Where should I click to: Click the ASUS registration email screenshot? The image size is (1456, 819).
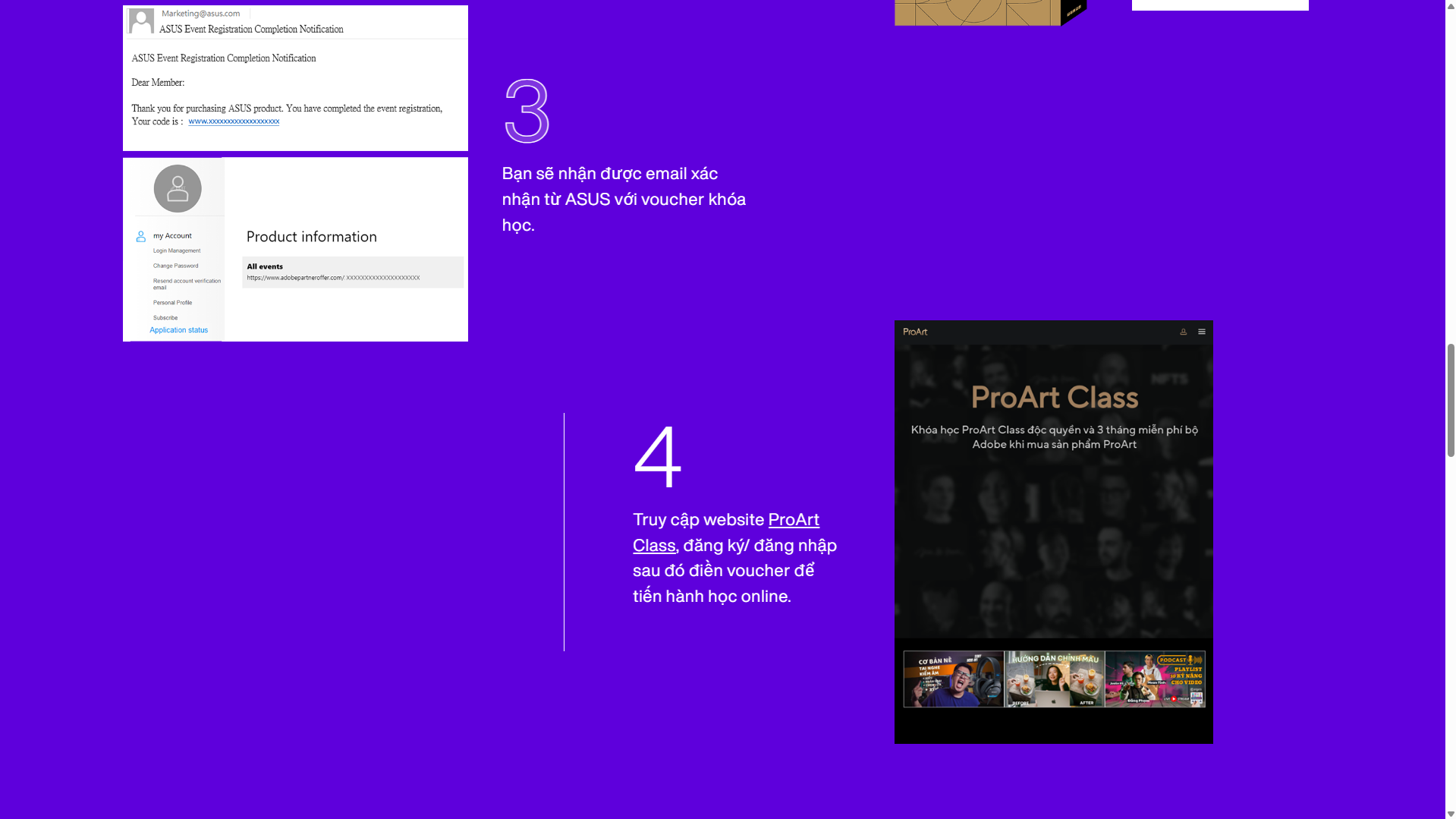(295, 78)
